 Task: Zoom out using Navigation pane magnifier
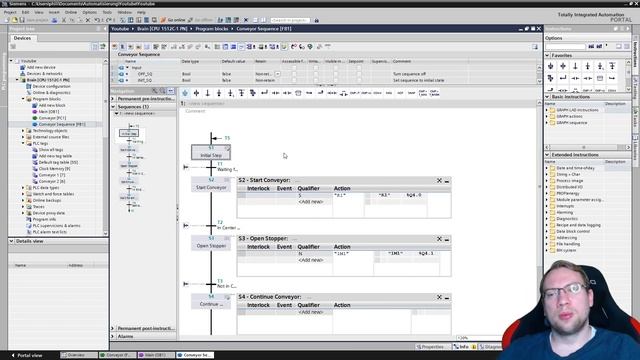point(162,91)
